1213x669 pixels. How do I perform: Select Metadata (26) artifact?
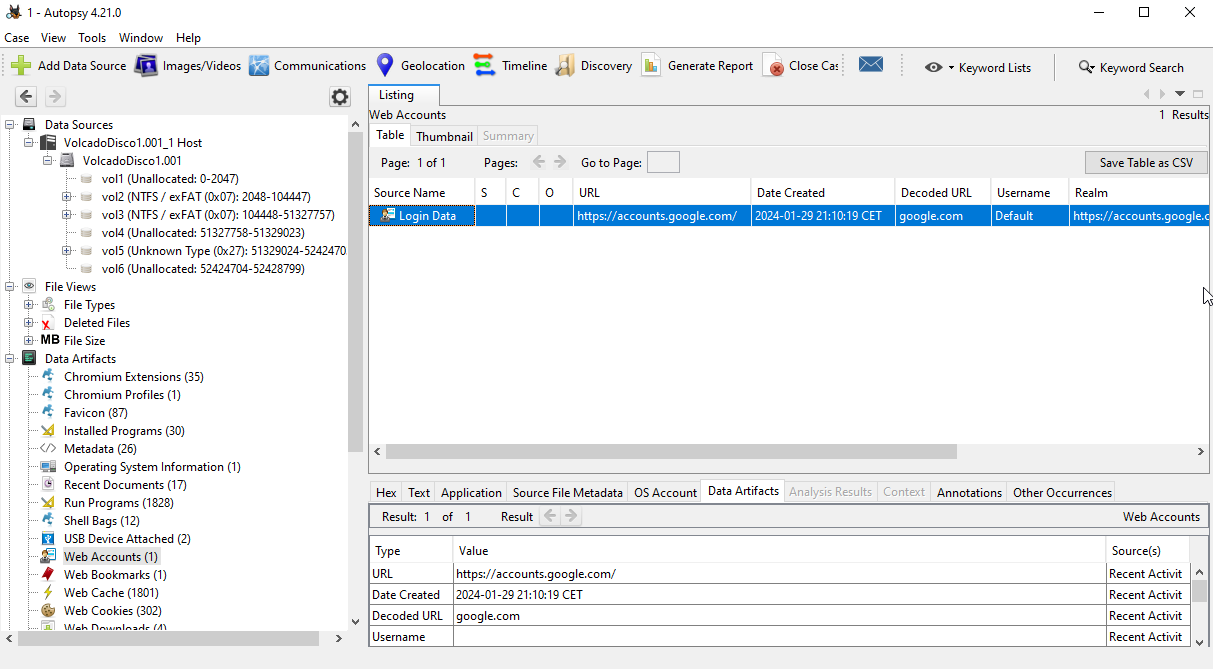click(x=100, y=449)
